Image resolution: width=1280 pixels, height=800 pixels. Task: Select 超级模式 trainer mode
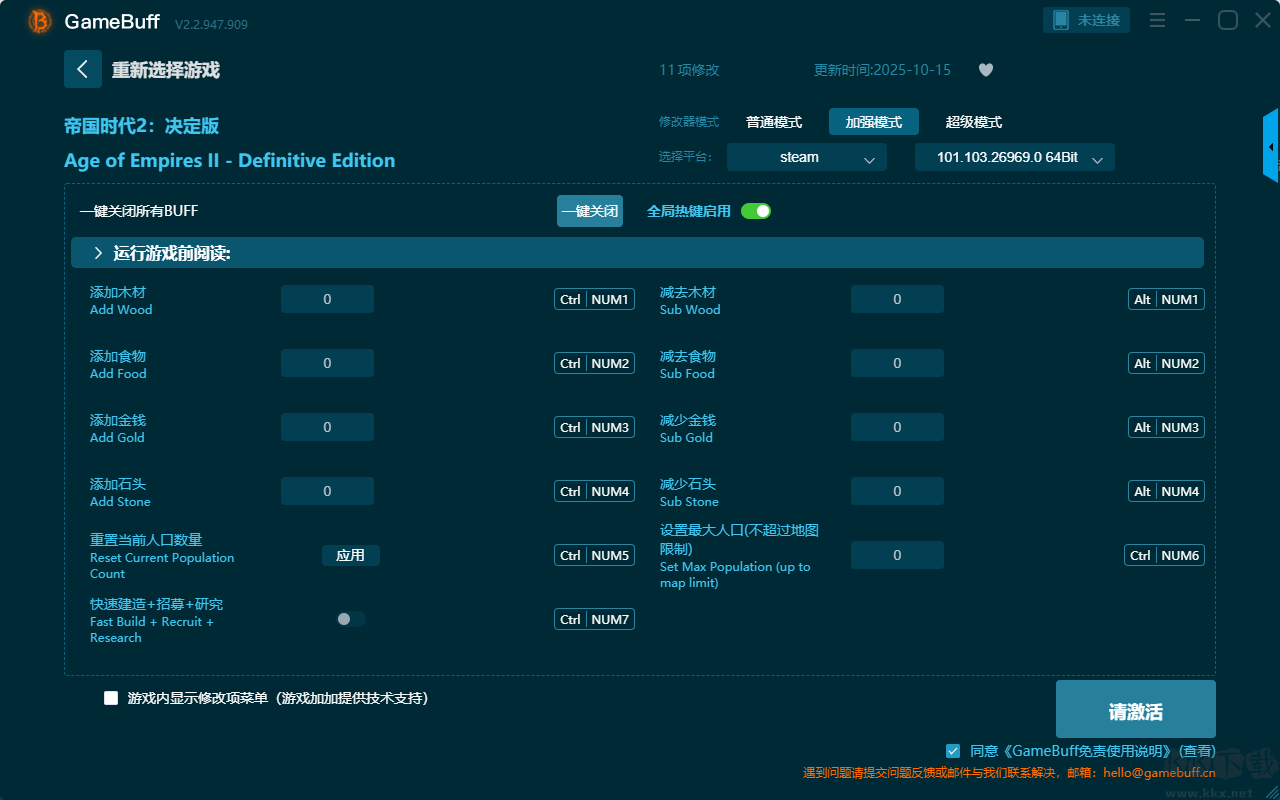(x=974, y=122)
